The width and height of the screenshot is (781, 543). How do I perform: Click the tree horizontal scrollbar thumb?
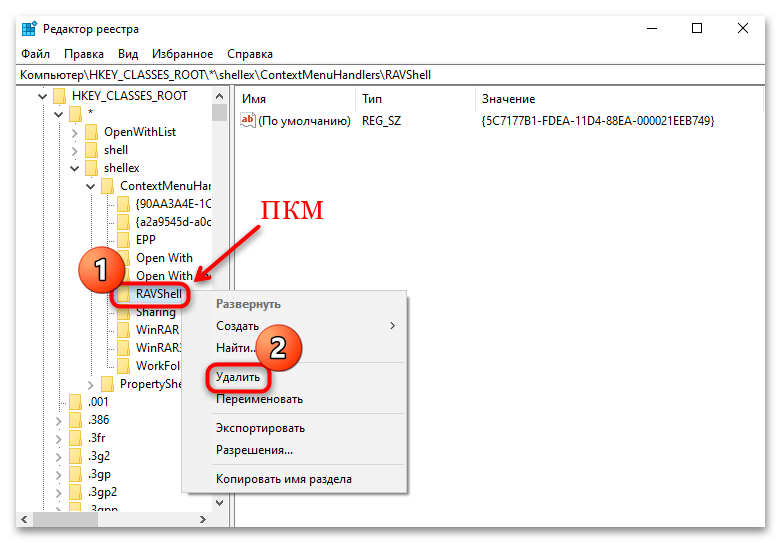coord(65,519)
